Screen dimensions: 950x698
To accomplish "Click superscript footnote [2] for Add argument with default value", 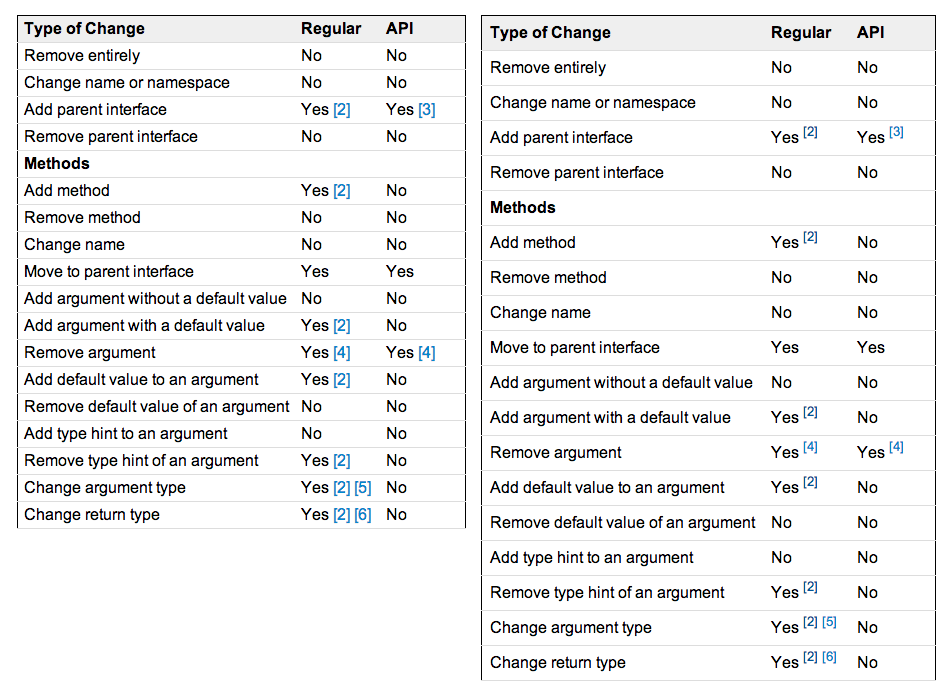I will click(x=810, y=412).
